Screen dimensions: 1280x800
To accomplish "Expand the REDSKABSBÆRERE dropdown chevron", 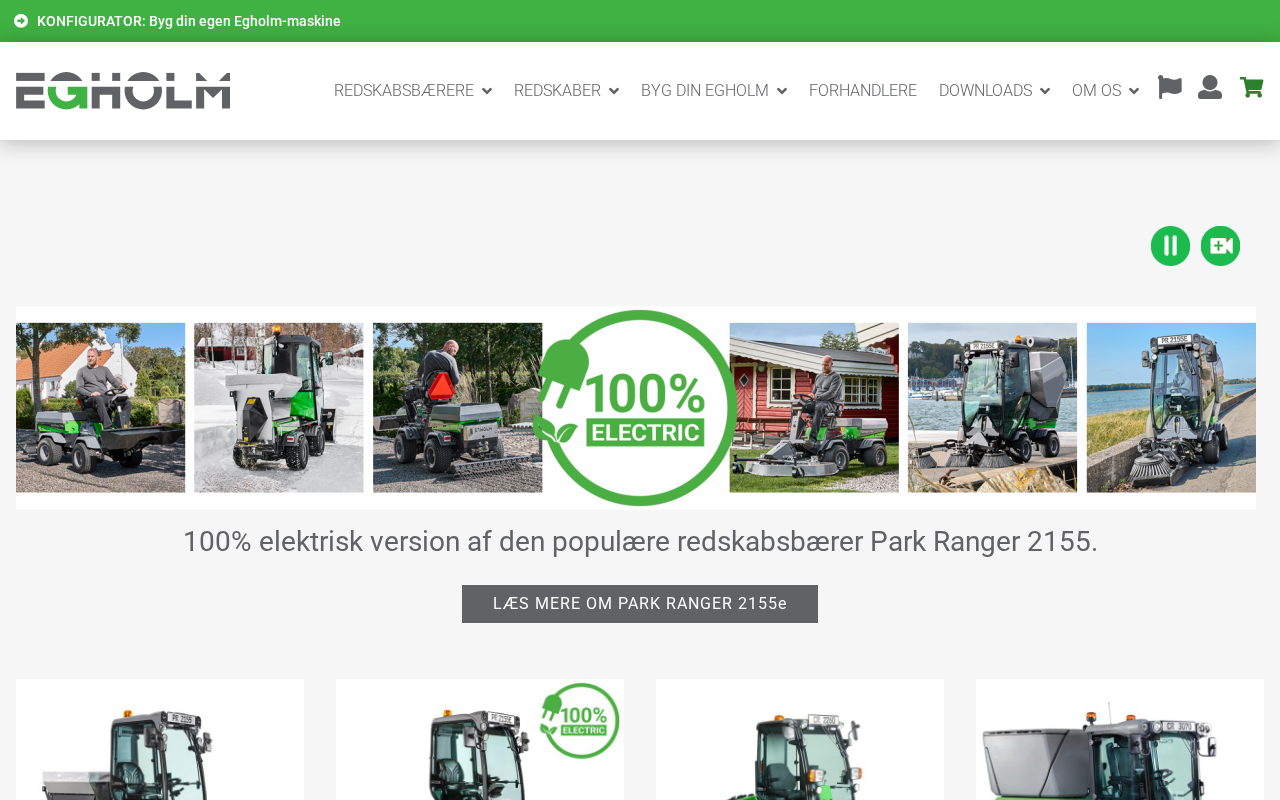I will tap(487, 91).
